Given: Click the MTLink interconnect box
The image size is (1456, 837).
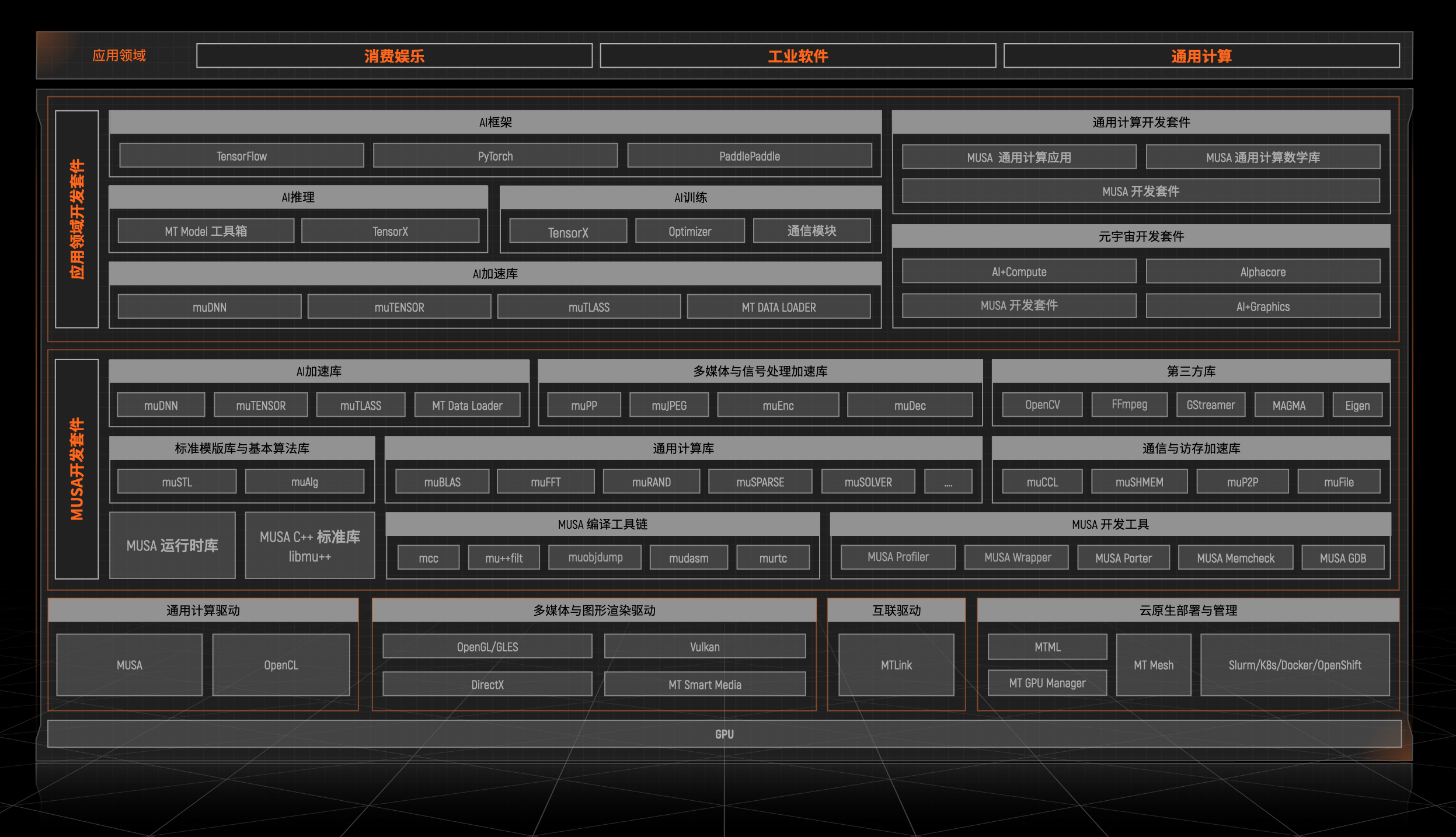Looking at the screenshot, I should [x=896, y=665].
